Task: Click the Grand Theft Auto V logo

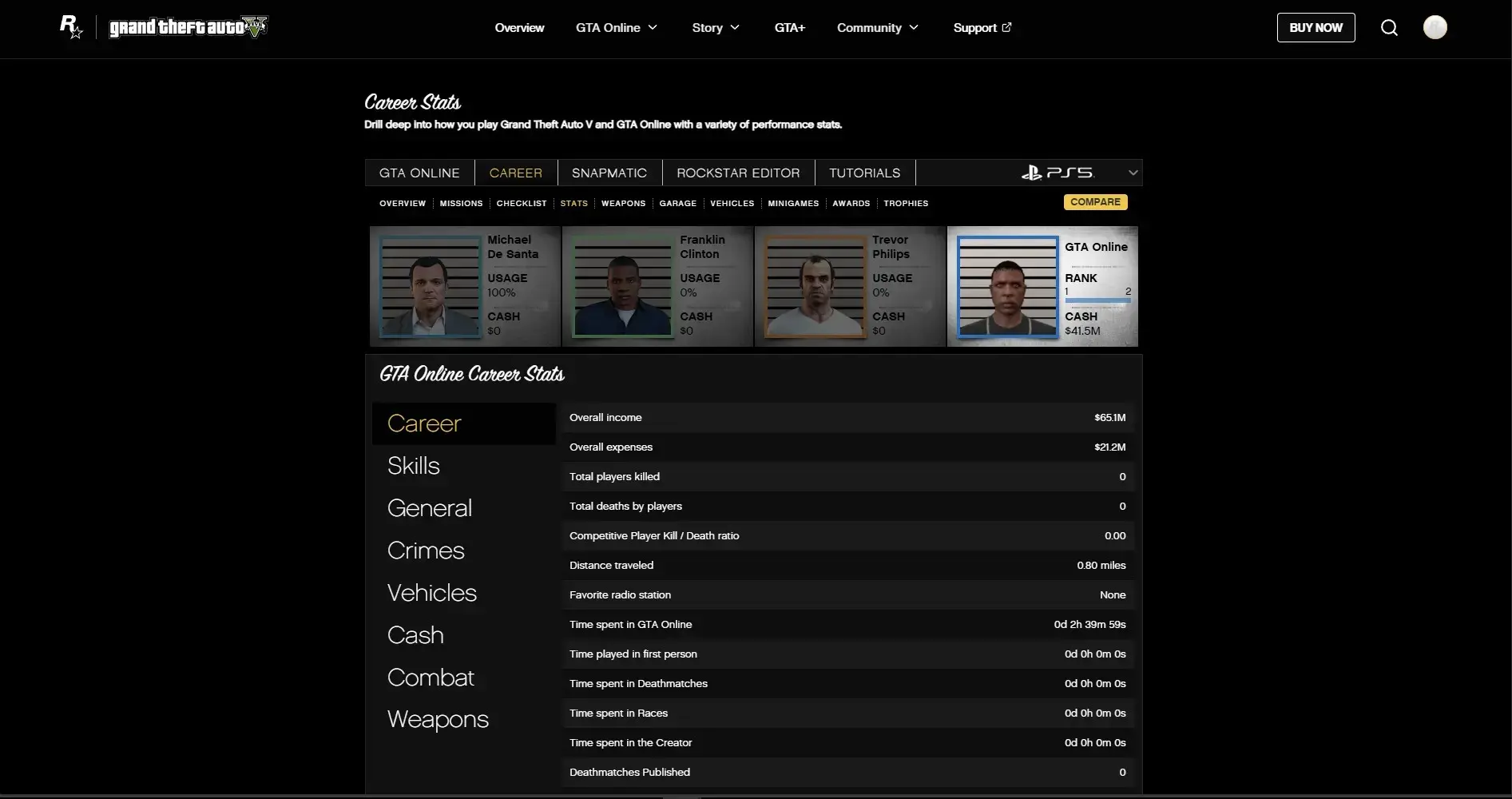Action: pos(189,27)
